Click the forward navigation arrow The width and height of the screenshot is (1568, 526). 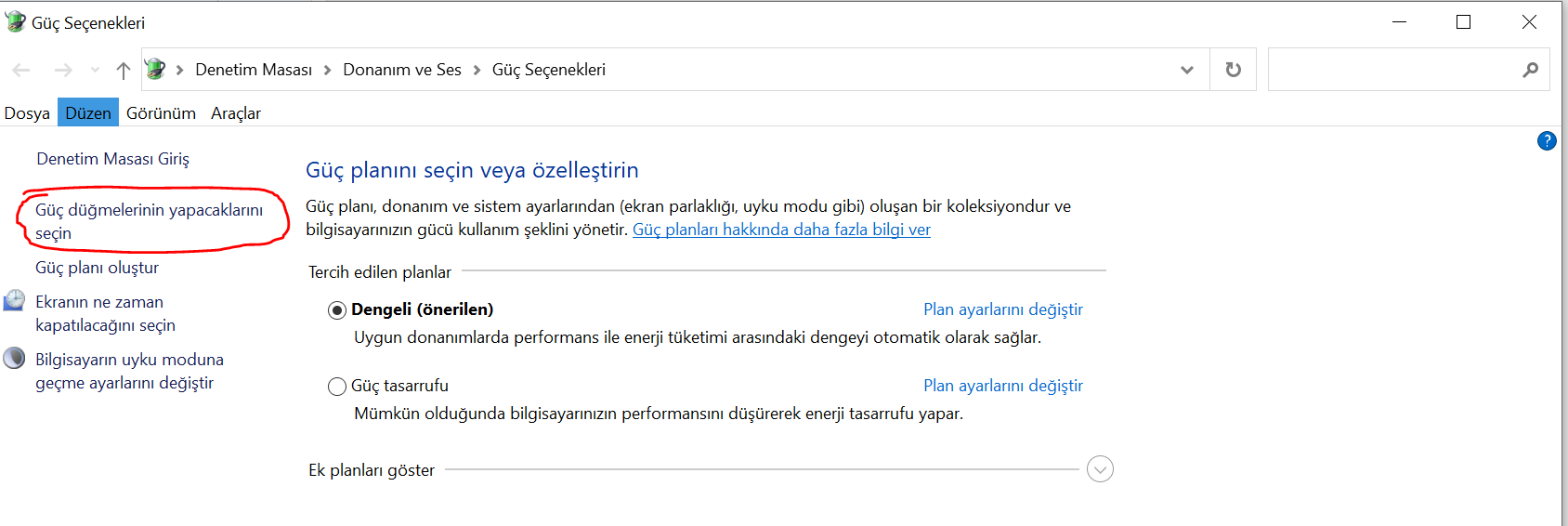pos(63,71)
